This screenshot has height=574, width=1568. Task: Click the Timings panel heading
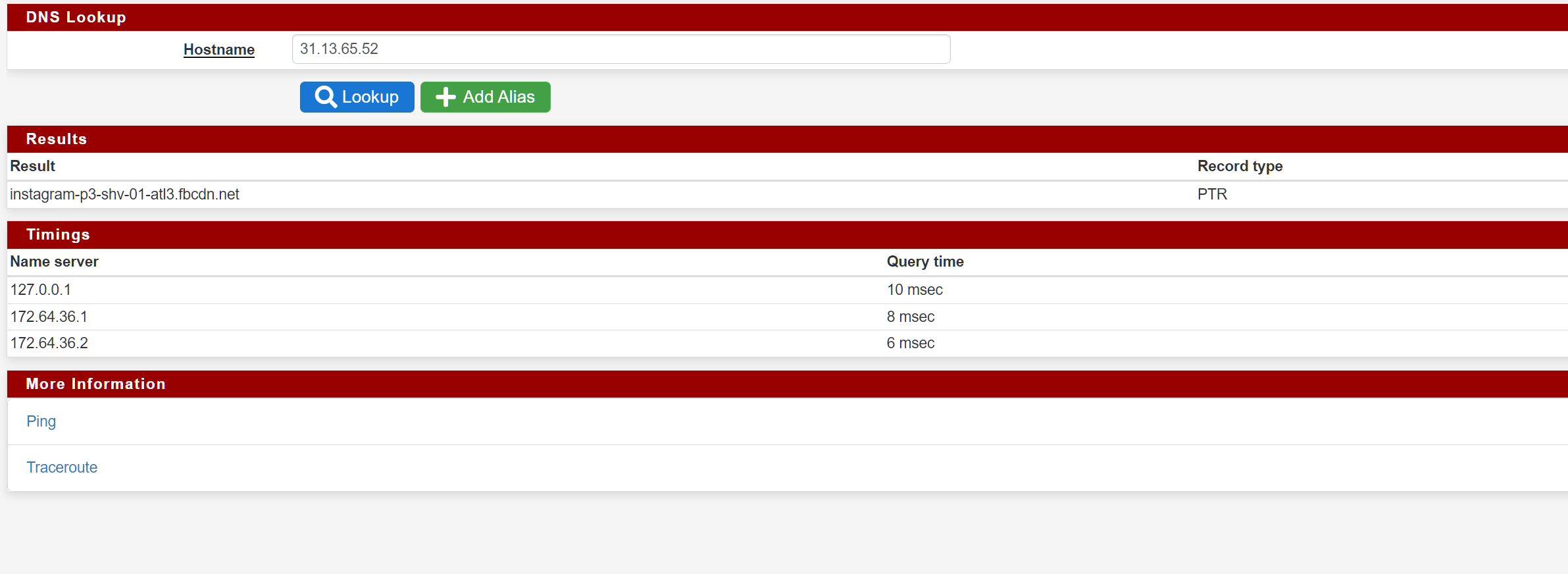pyautogui.click(x=58, y=234)
